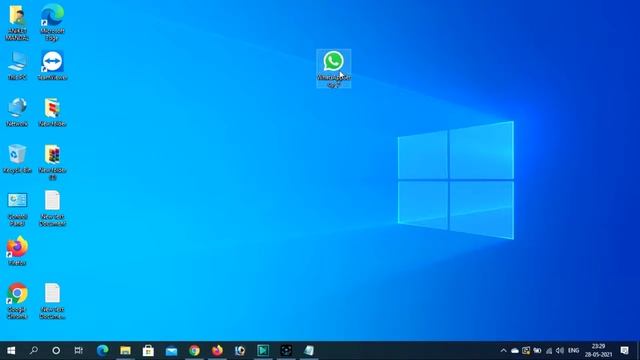
Task: Open network connections tray icon
Action: coord(549,351)
